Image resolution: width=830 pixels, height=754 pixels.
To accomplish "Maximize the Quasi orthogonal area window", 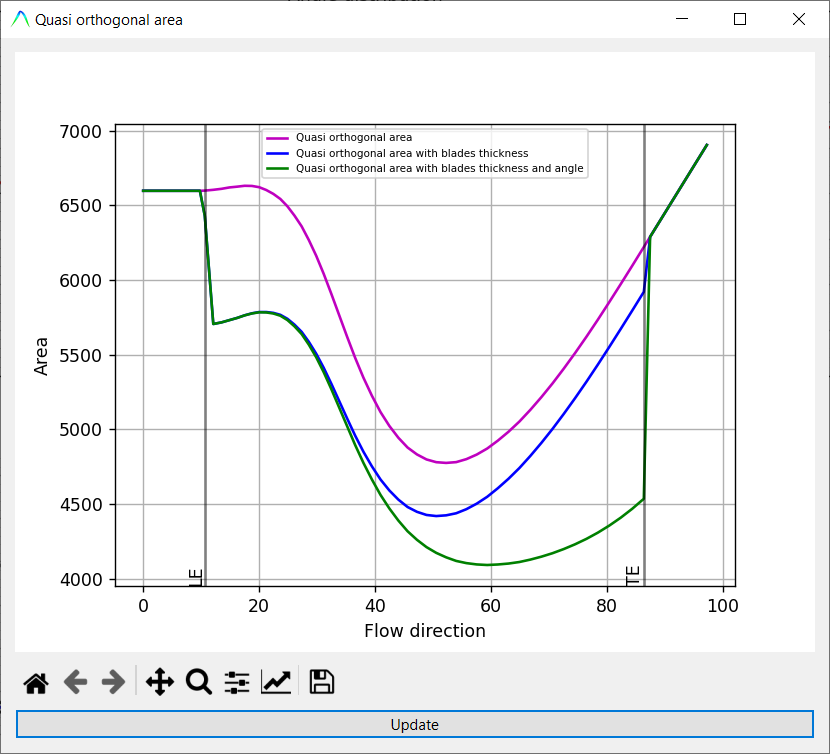I will click(x=740, y=19).
